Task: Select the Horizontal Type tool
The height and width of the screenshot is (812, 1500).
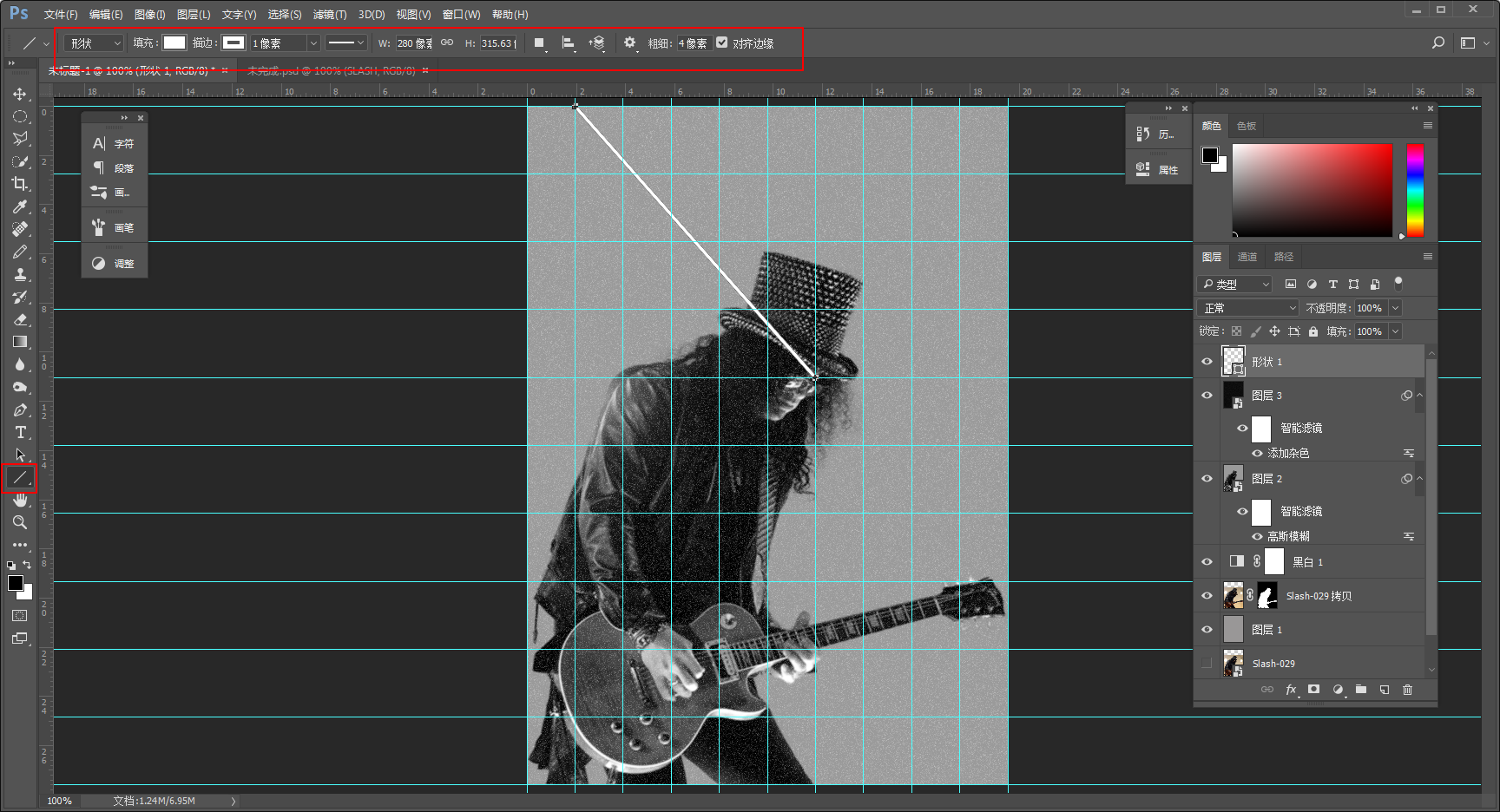Action: tap(20, 432)
